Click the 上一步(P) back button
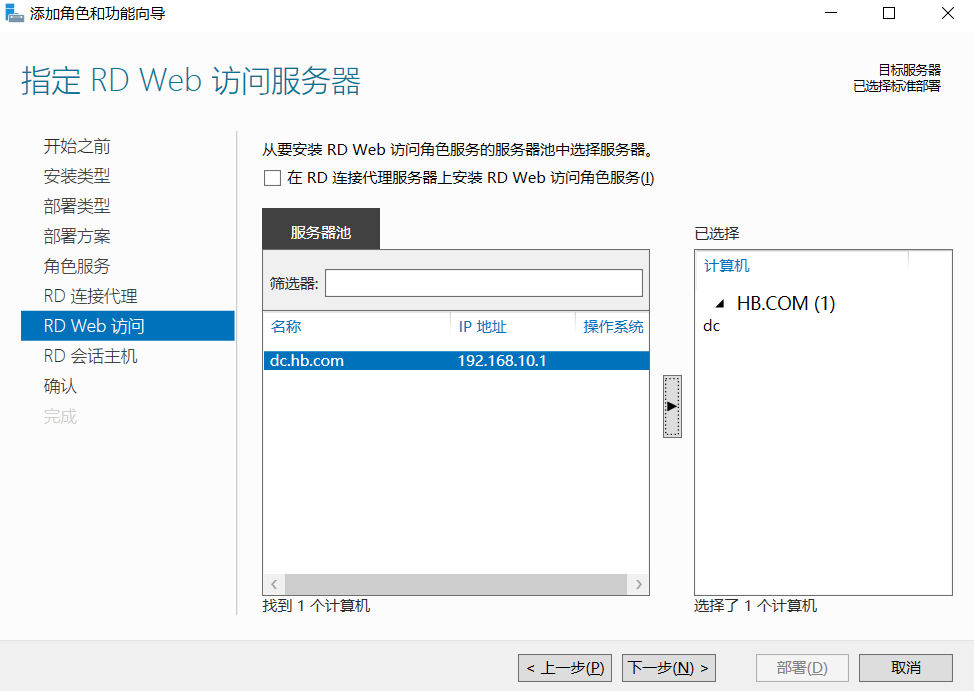 [565, 668]
